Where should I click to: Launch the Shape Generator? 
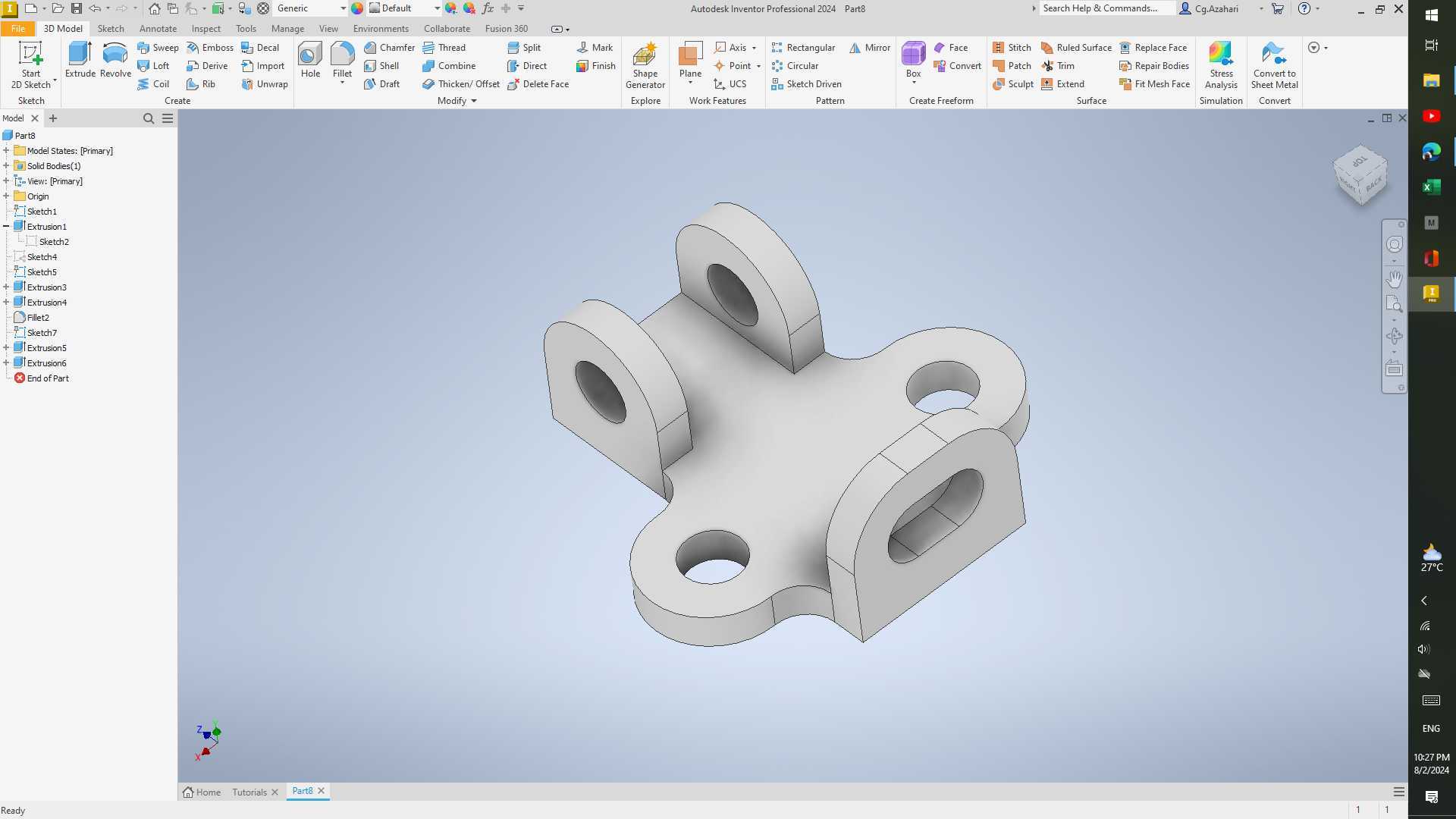[645, 65]
